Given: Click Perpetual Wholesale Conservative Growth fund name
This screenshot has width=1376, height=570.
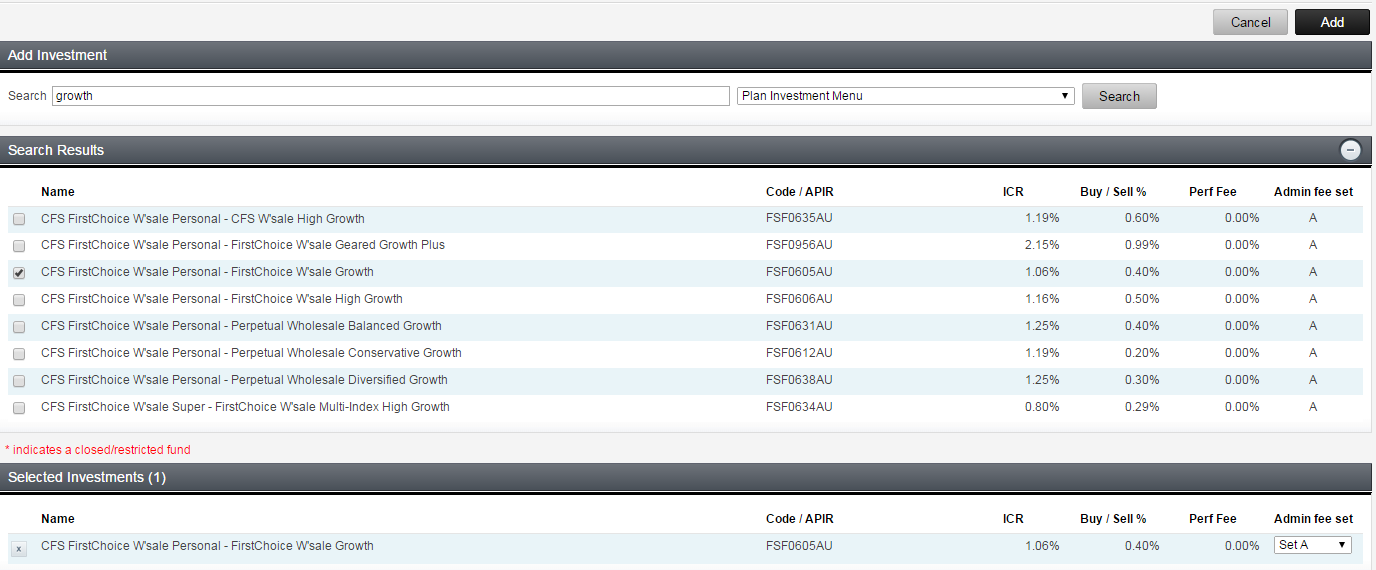Looking at the screenshot, I should [x=251, y=353].
